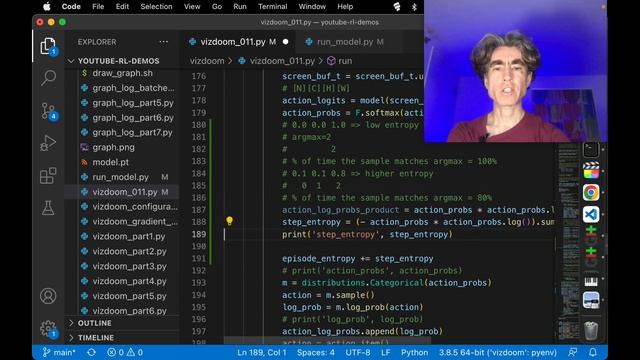Click the lightbulb code action on line 188

point(229,221)
